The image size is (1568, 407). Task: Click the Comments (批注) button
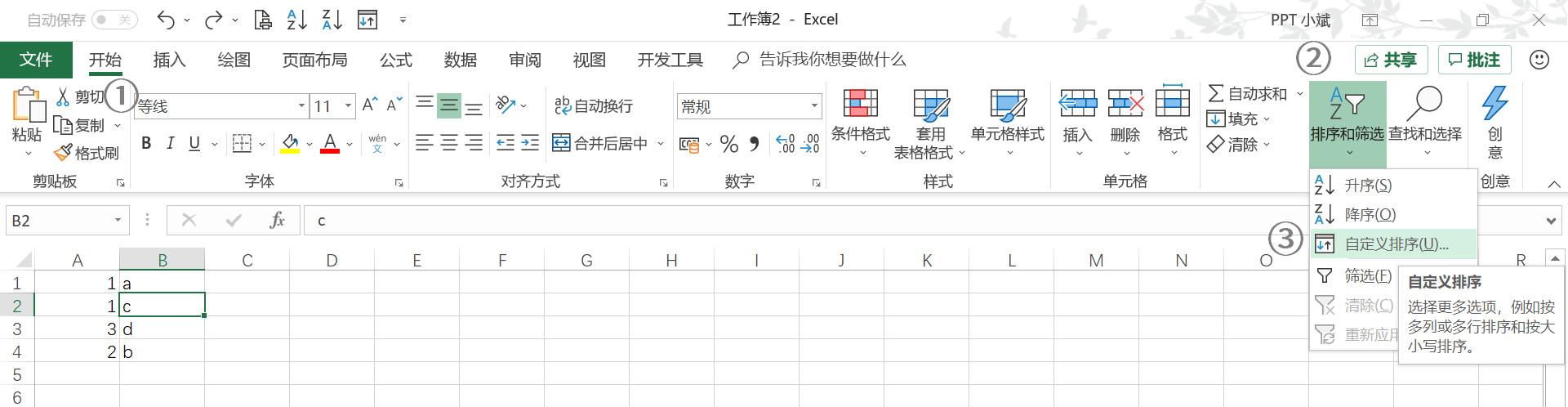coord(1474,60)
